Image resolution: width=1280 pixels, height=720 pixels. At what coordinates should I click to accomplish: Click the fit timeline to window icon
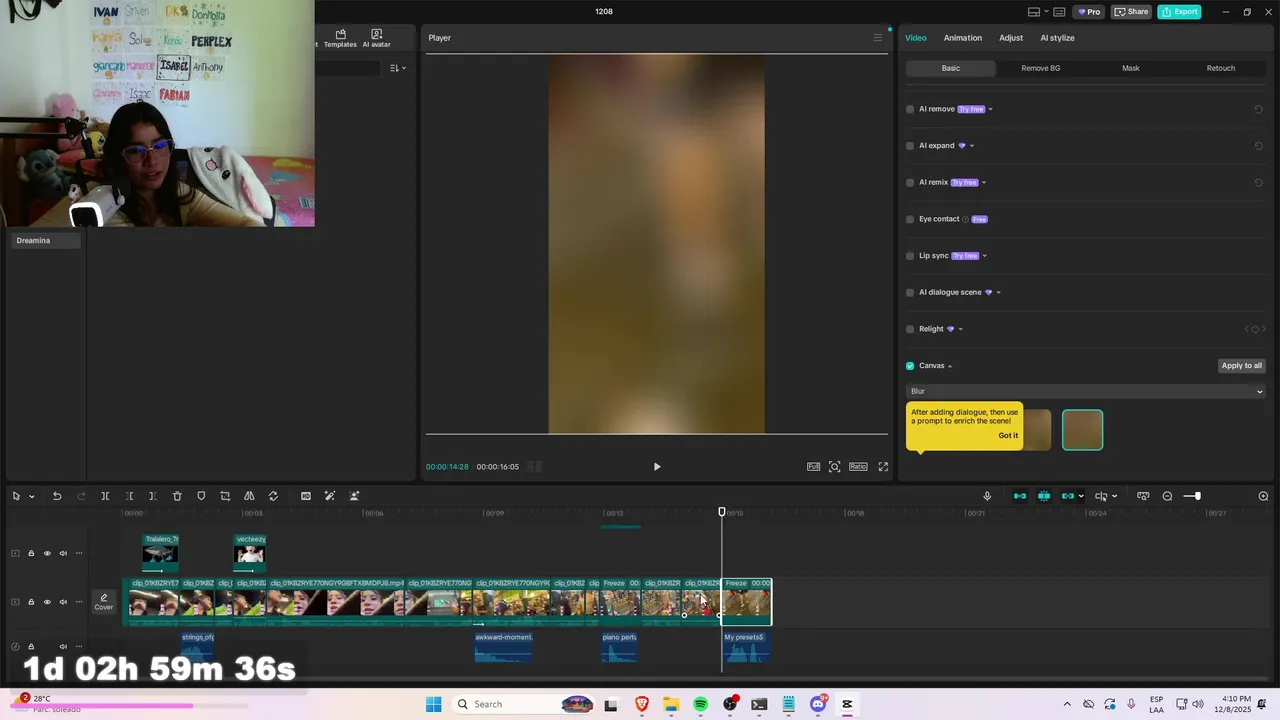coord(1143,496)
